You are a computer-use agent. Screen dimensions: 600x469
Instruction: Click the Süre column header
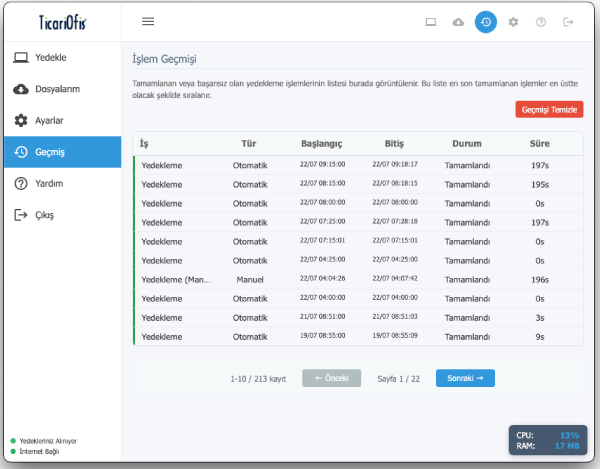coord(539,144)
